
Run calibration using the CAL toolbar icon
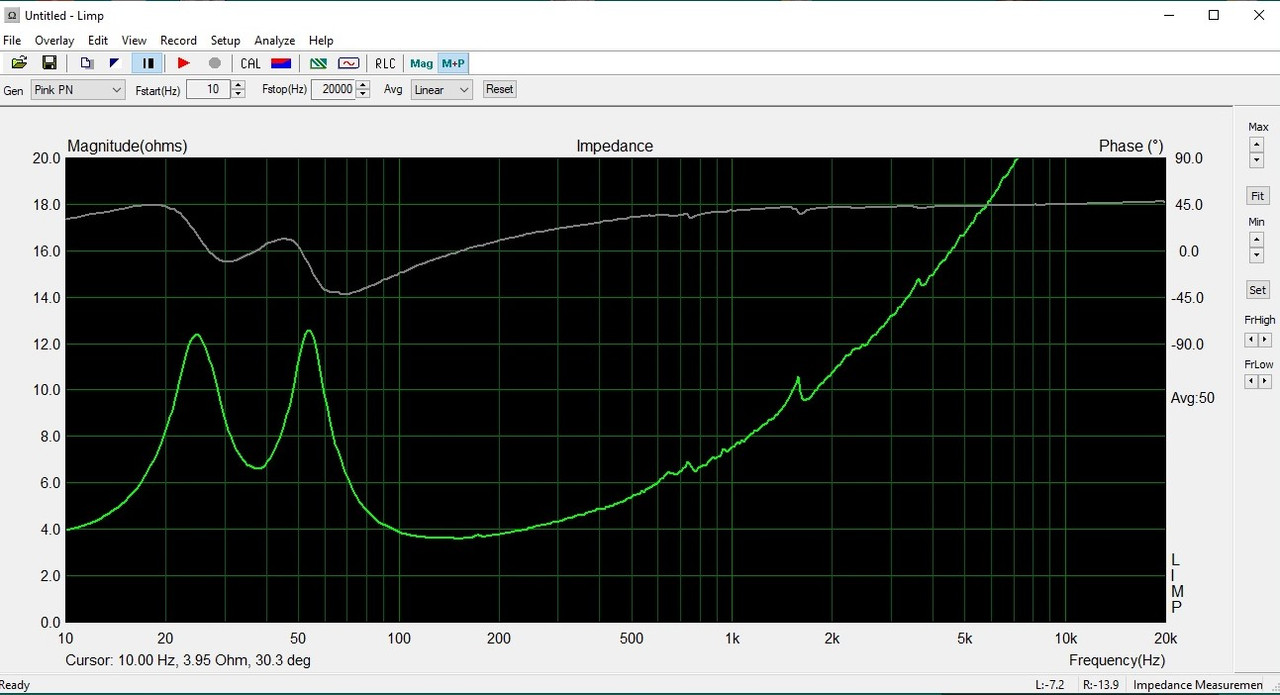[250, 63]
